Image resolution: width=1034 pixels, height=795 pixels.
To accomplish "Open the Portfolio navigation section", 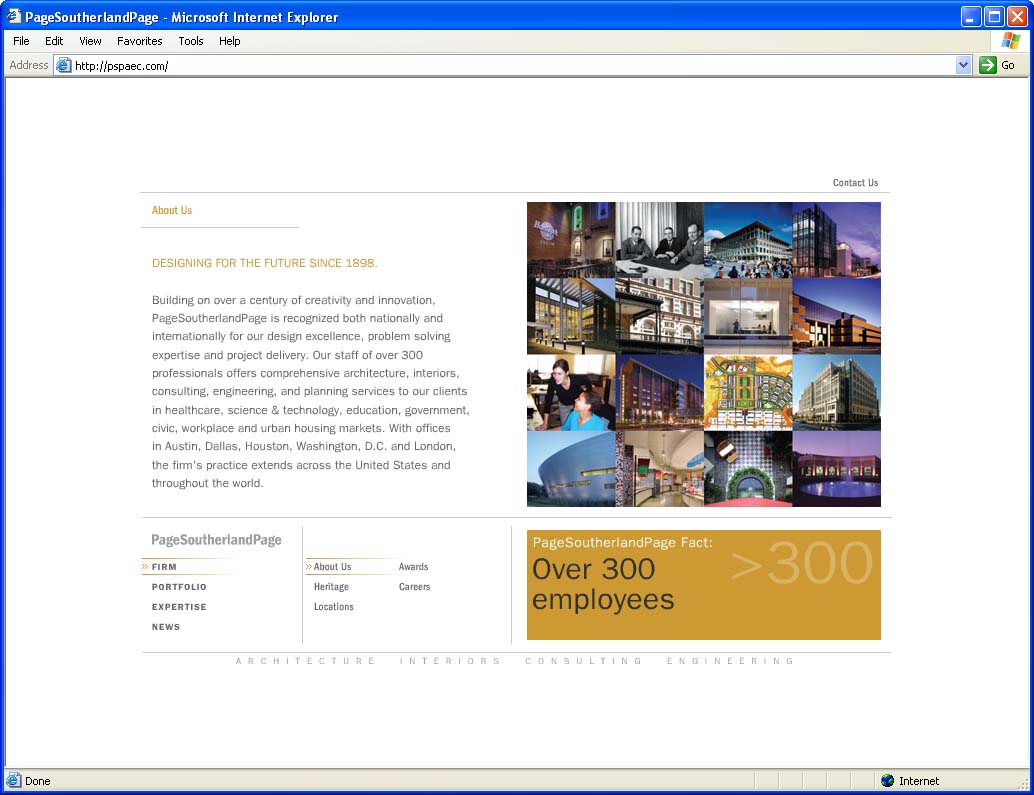I will (179, 587).
